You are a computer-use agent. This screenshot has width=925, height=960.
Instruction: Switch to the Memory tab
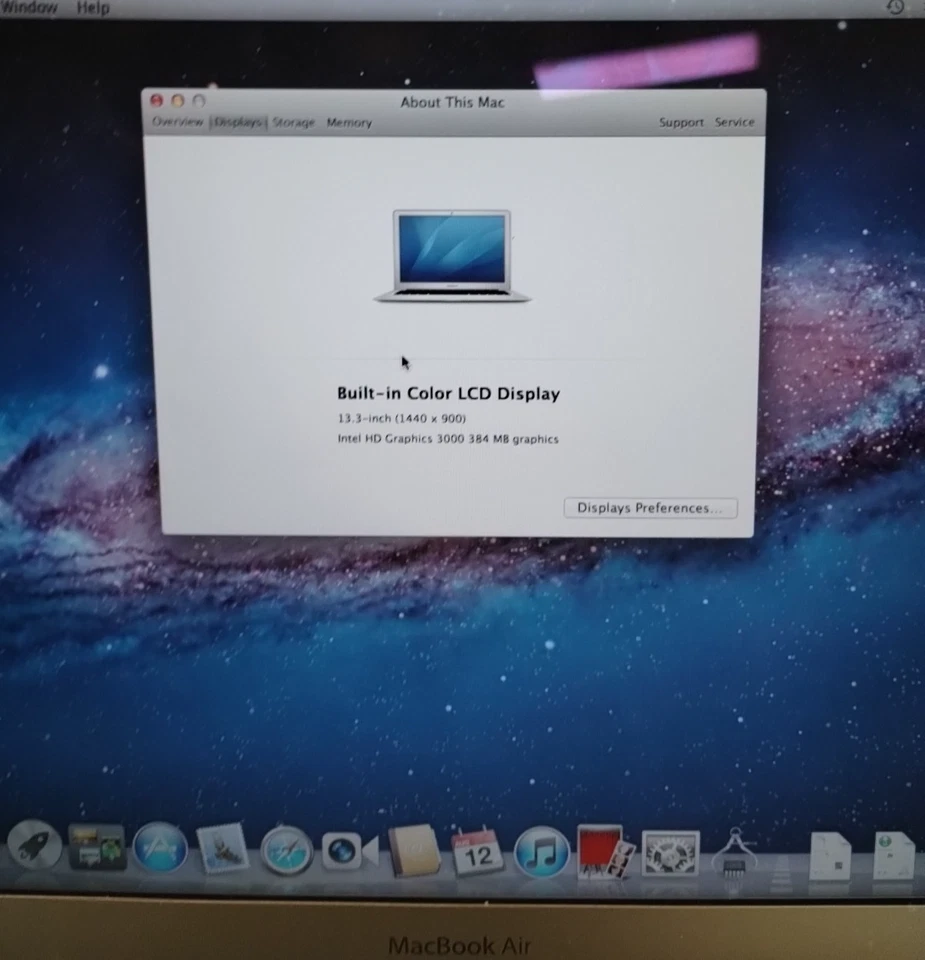point(349,121)
